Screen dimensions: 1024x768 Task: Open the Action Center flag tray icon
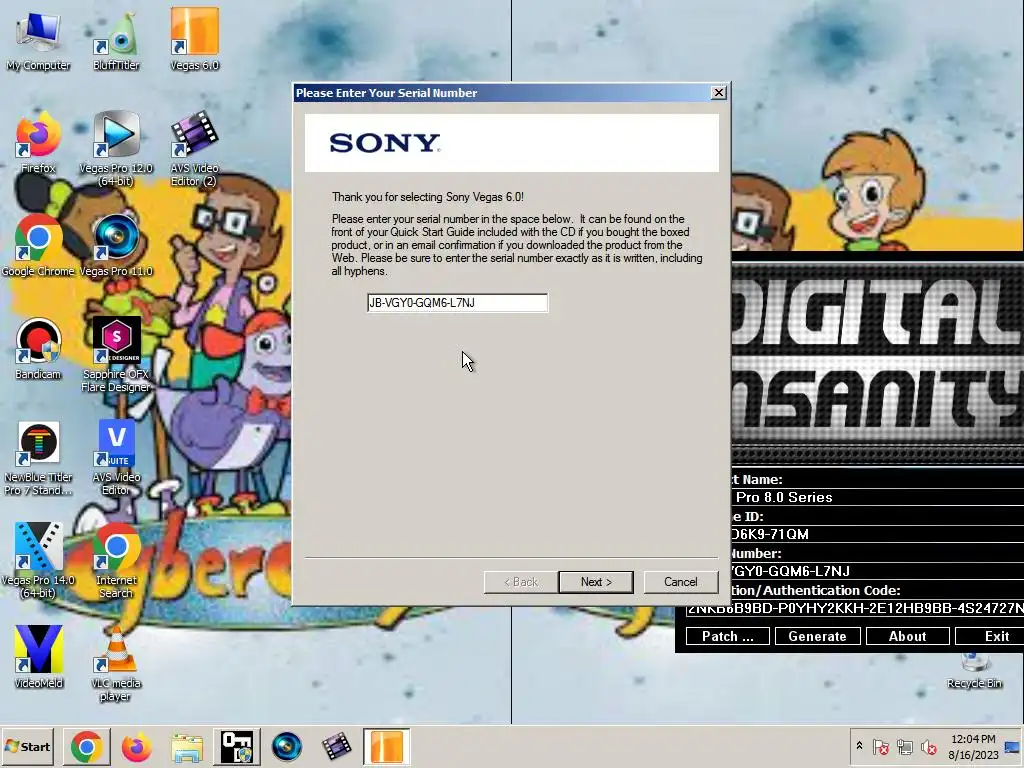pos(881,746)
